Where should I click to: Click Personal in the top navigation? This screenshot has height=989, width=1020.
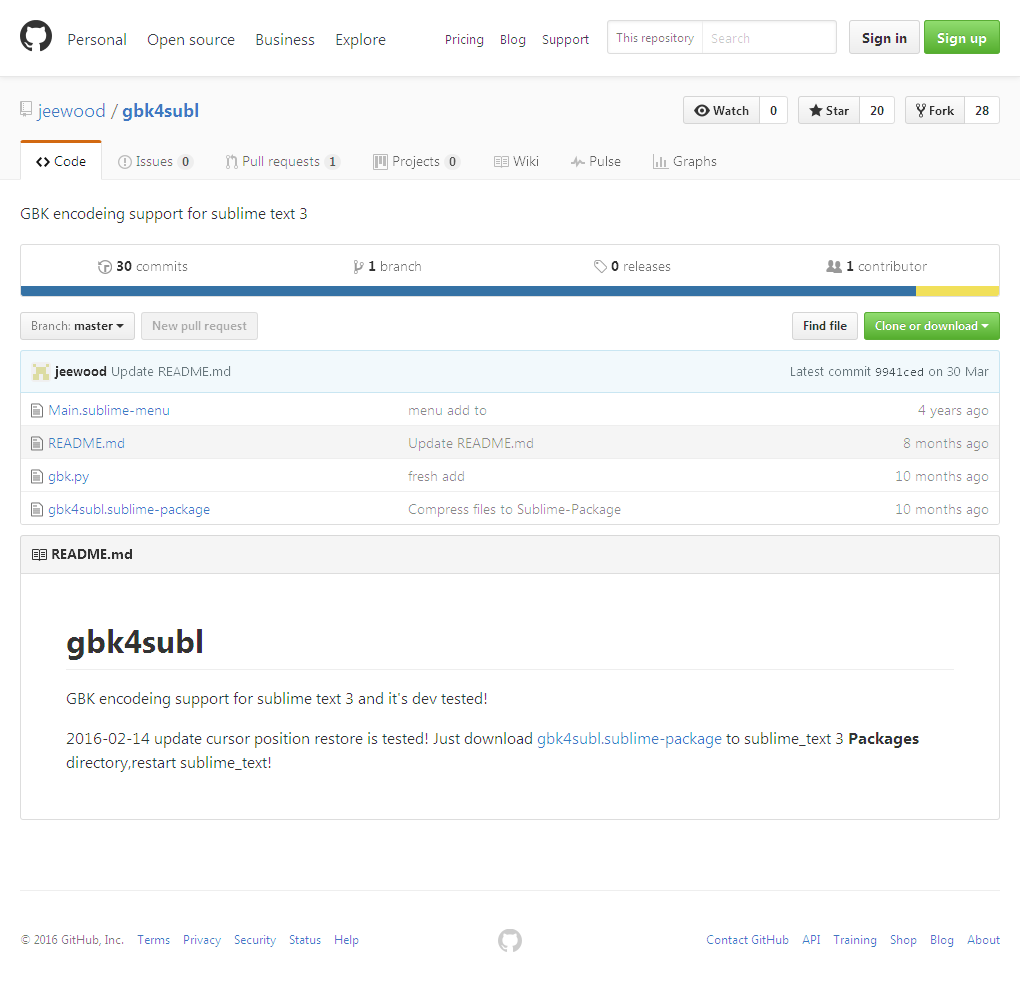[x=97, y=40]
